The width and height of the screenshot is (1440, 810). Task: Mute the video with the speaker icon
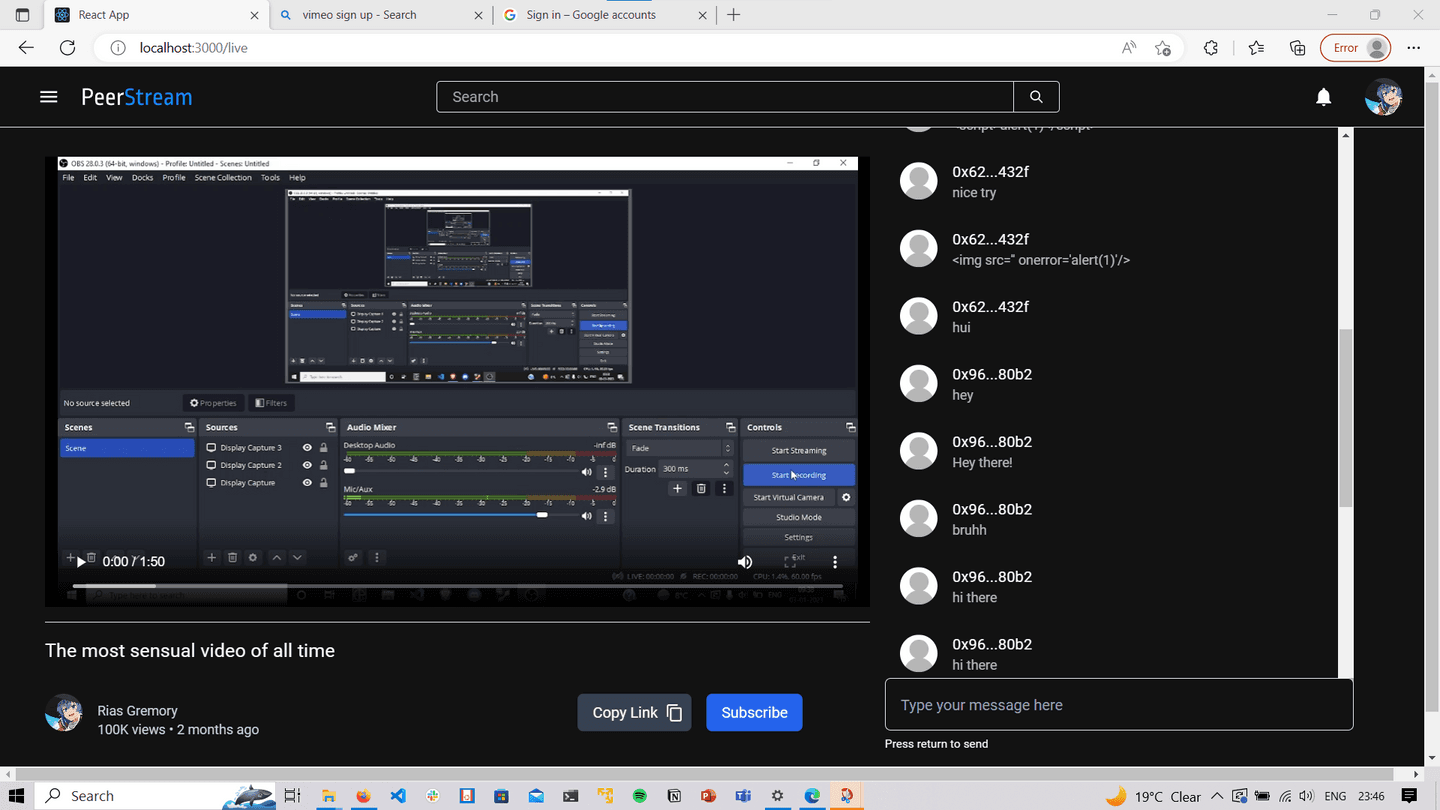pos(745,562)
